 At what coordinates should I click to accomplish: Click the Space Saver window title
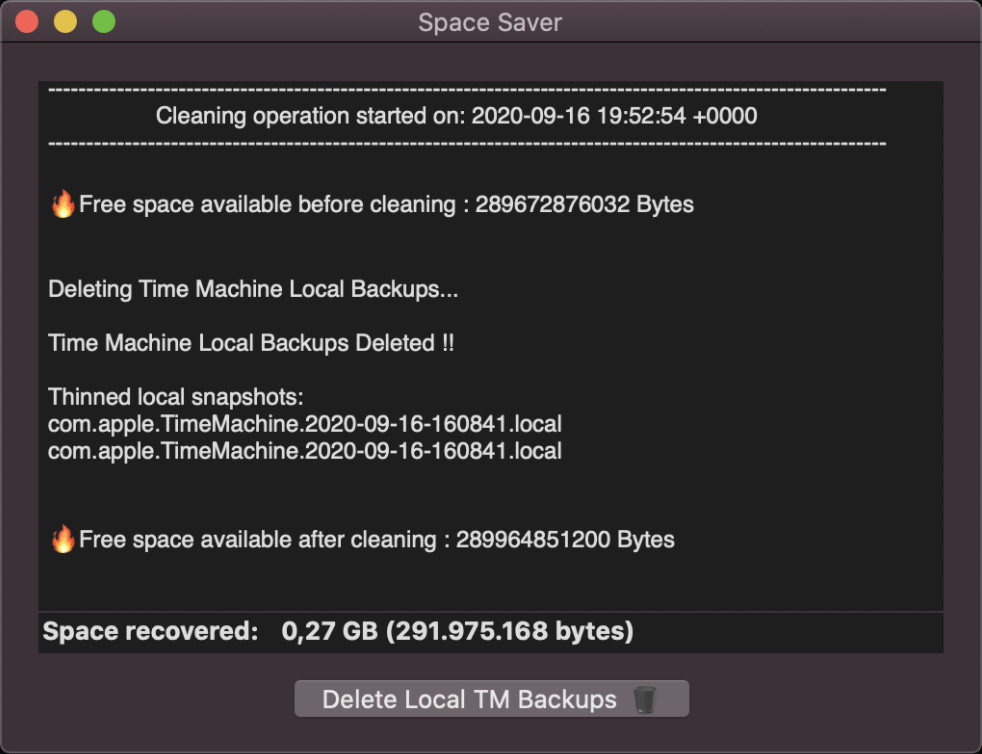(x=490, y=23)
